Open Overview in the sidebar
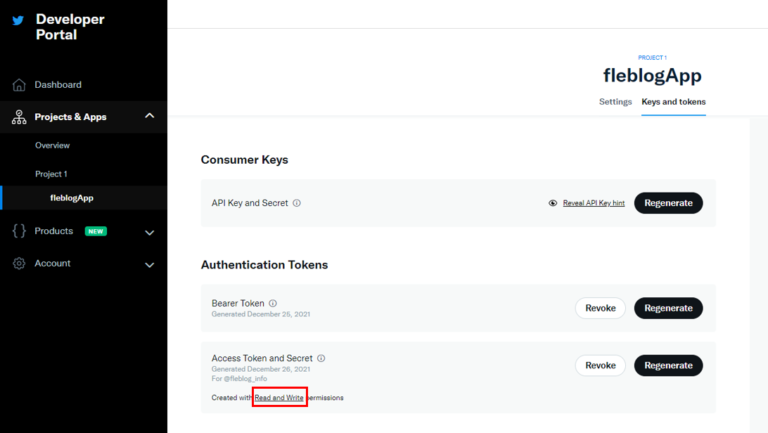The image size is (768, 433). point(52,145)
